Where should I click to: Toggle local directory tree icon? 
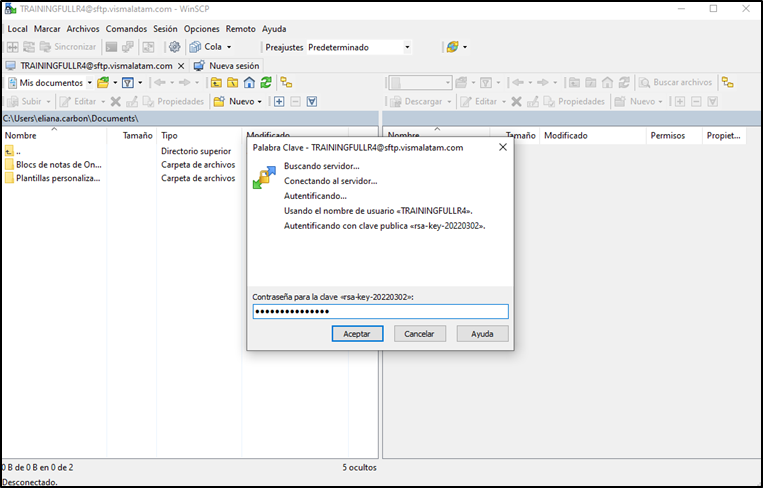286,83
